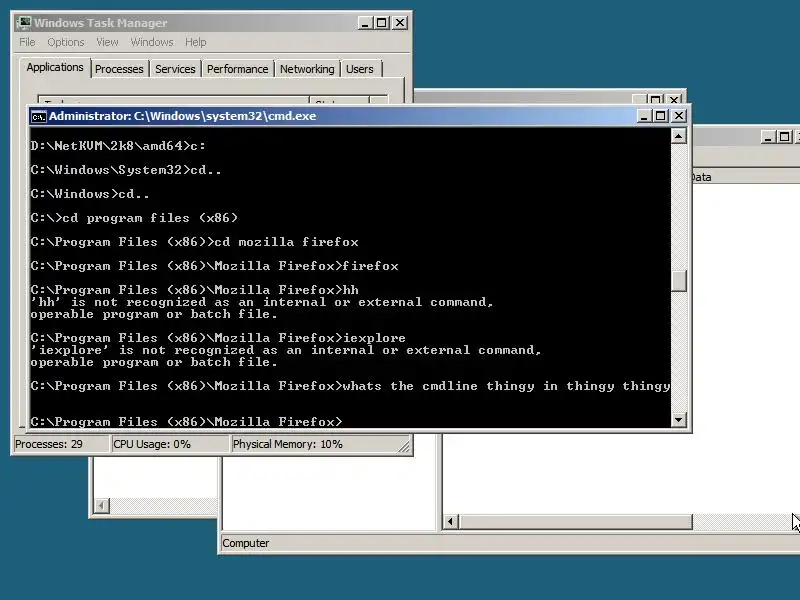Click the C:\Windows>cd.. line
Viewport: 800px width, 600px height.
[x=90, y=194]
